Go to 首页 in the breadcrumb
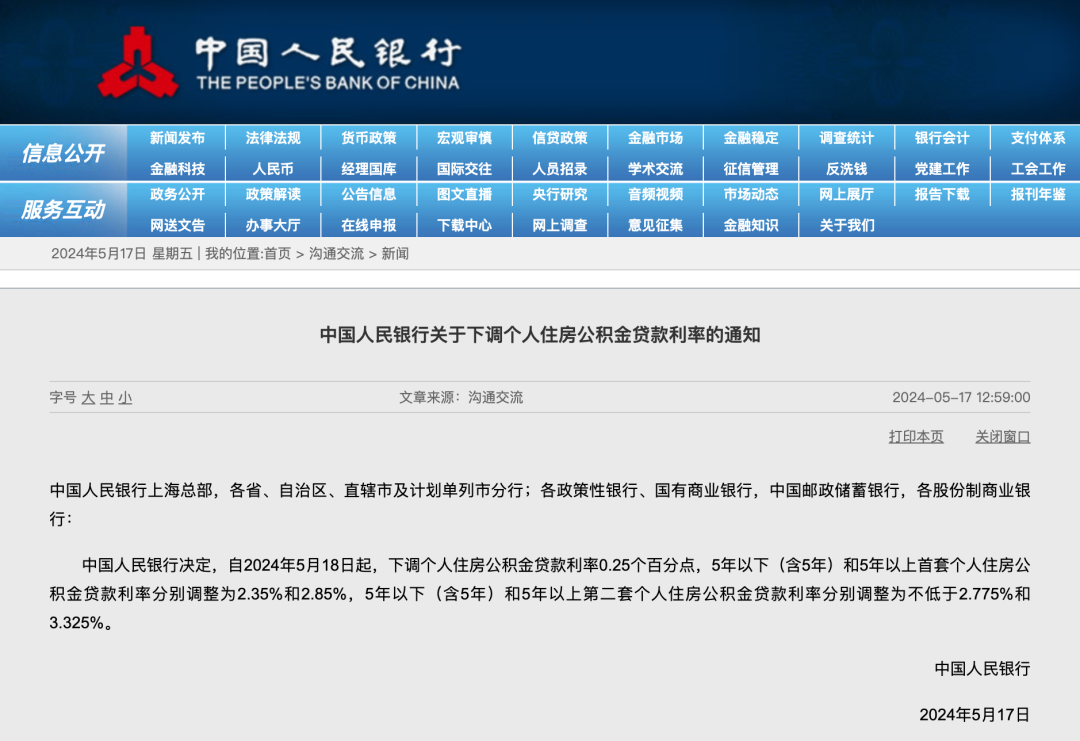This screenshot has height=741, width=1080. pos(277,254)
